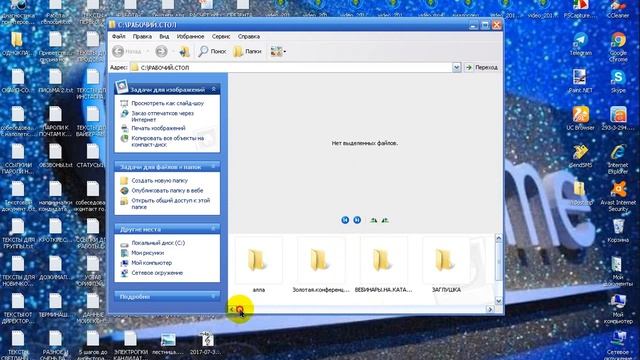Click Просмотреть как слайд-шоу link
Image resolution: width=640 pixels, height=360 pixels.
[167, 103]
